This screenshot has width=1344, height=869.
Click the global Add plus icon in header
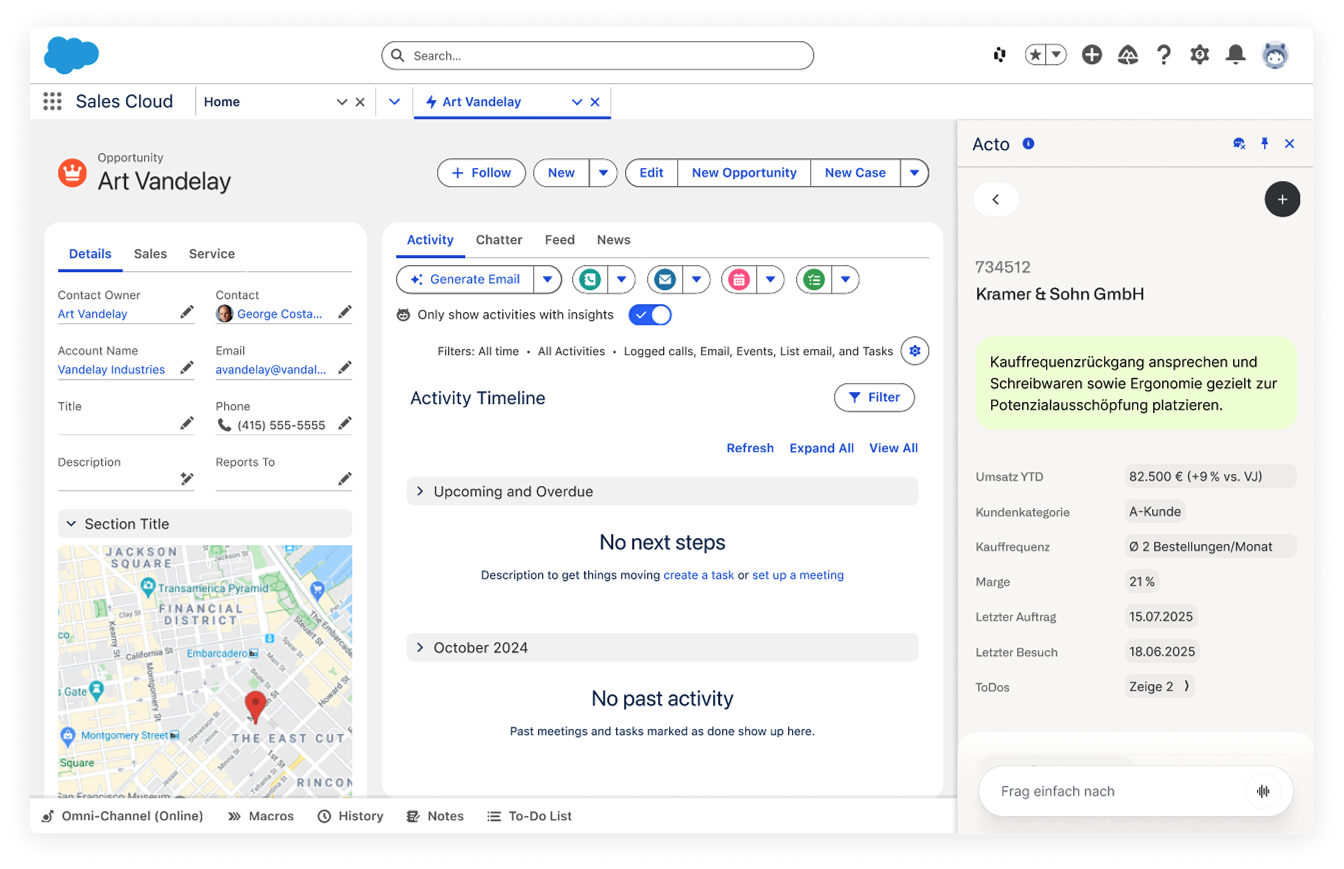coord(1092,55)
